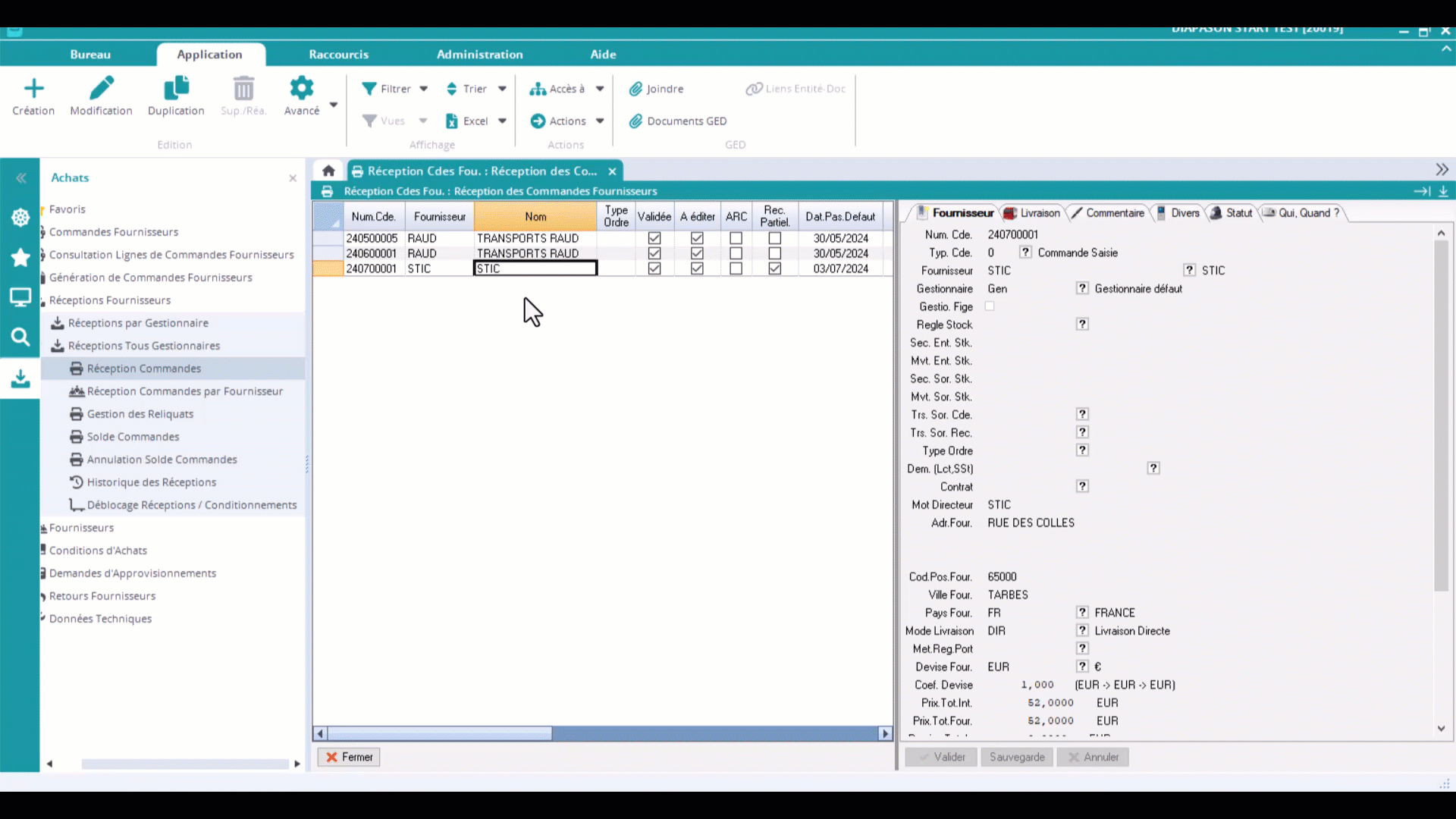Click the Sauvegarde button
The height and width of the screenshot is (819, 1456).
[x=1016, y=757]
